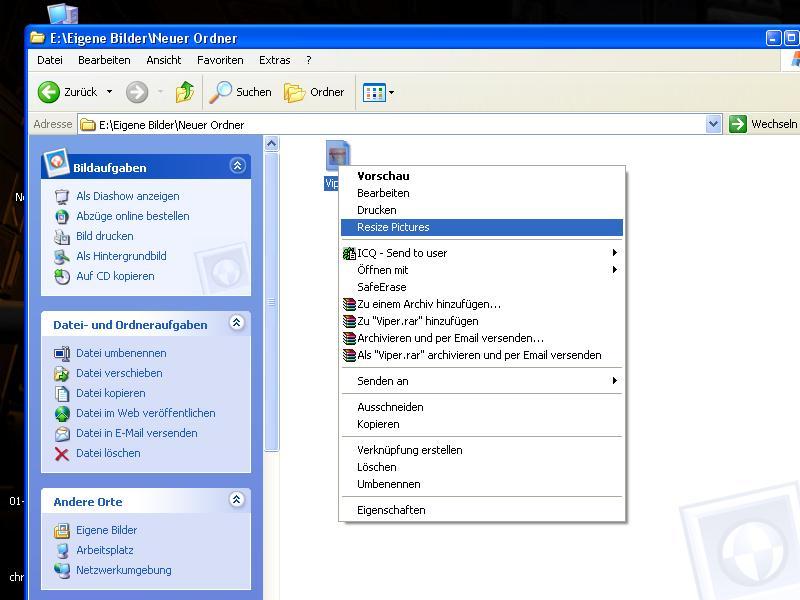Click the greyed forward arrow icon
Viewport: 800px width, 600px height.
137,92
